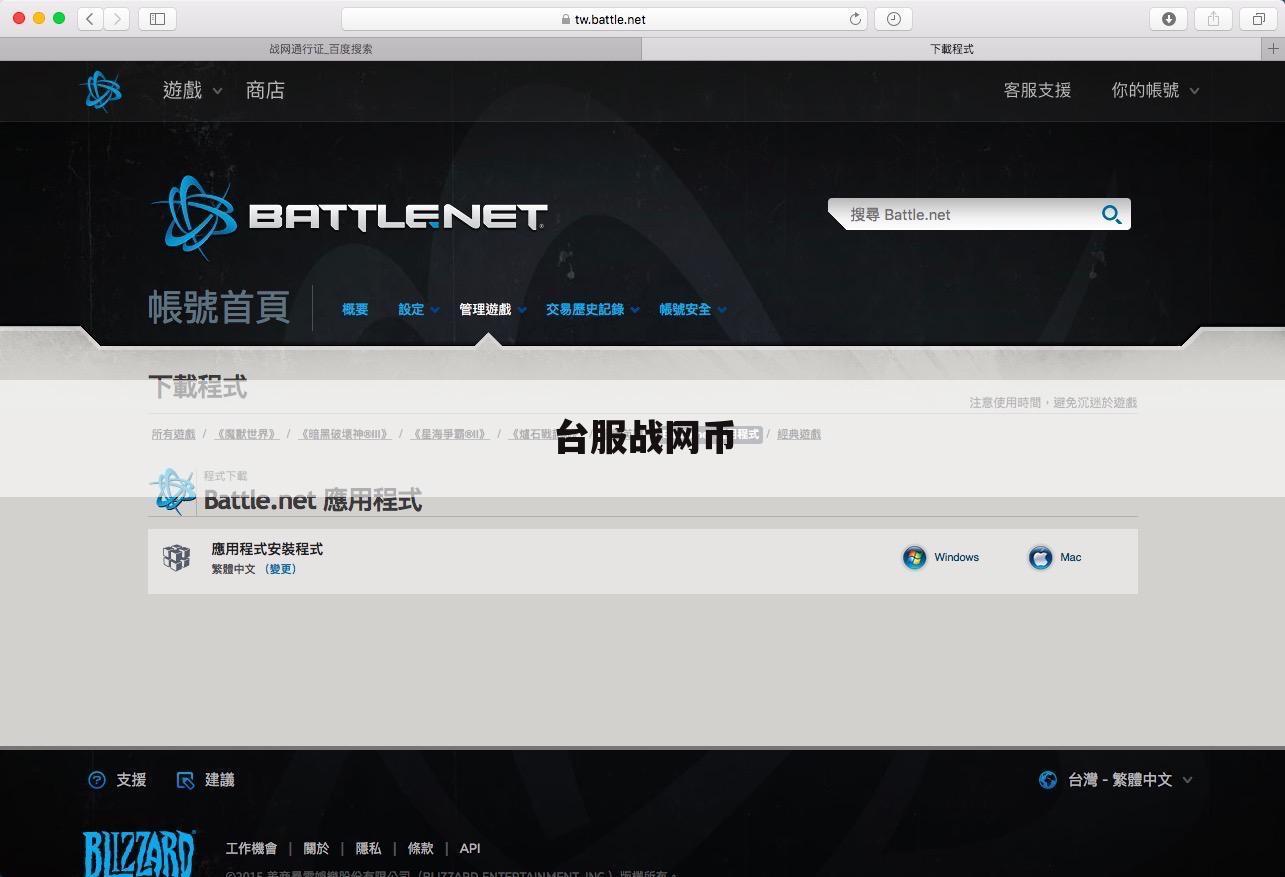Screen dimensions: 1285x877
Task: Reload the page with refresh icon
Action: [x=855, y=19]
